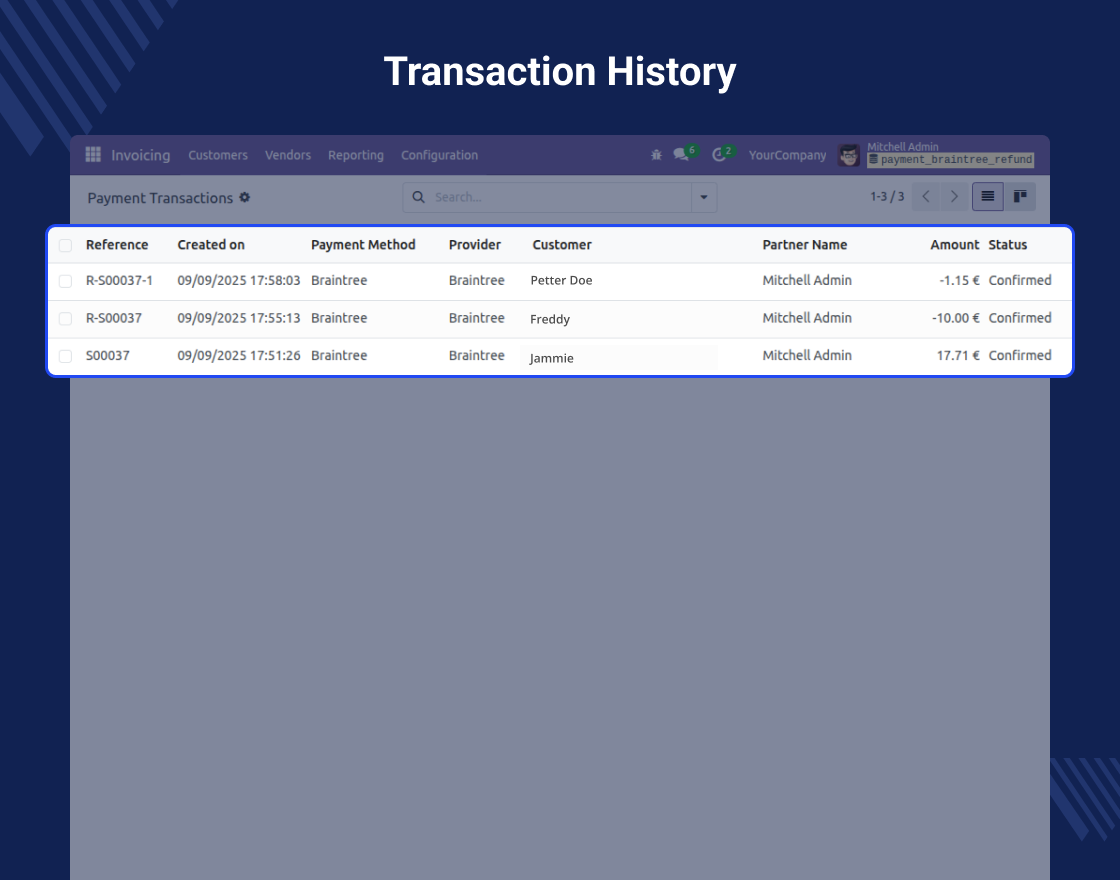1120x880 pixels.
Task: Click date 09/09/2025 17:51:26
Action: click(239, 355)
